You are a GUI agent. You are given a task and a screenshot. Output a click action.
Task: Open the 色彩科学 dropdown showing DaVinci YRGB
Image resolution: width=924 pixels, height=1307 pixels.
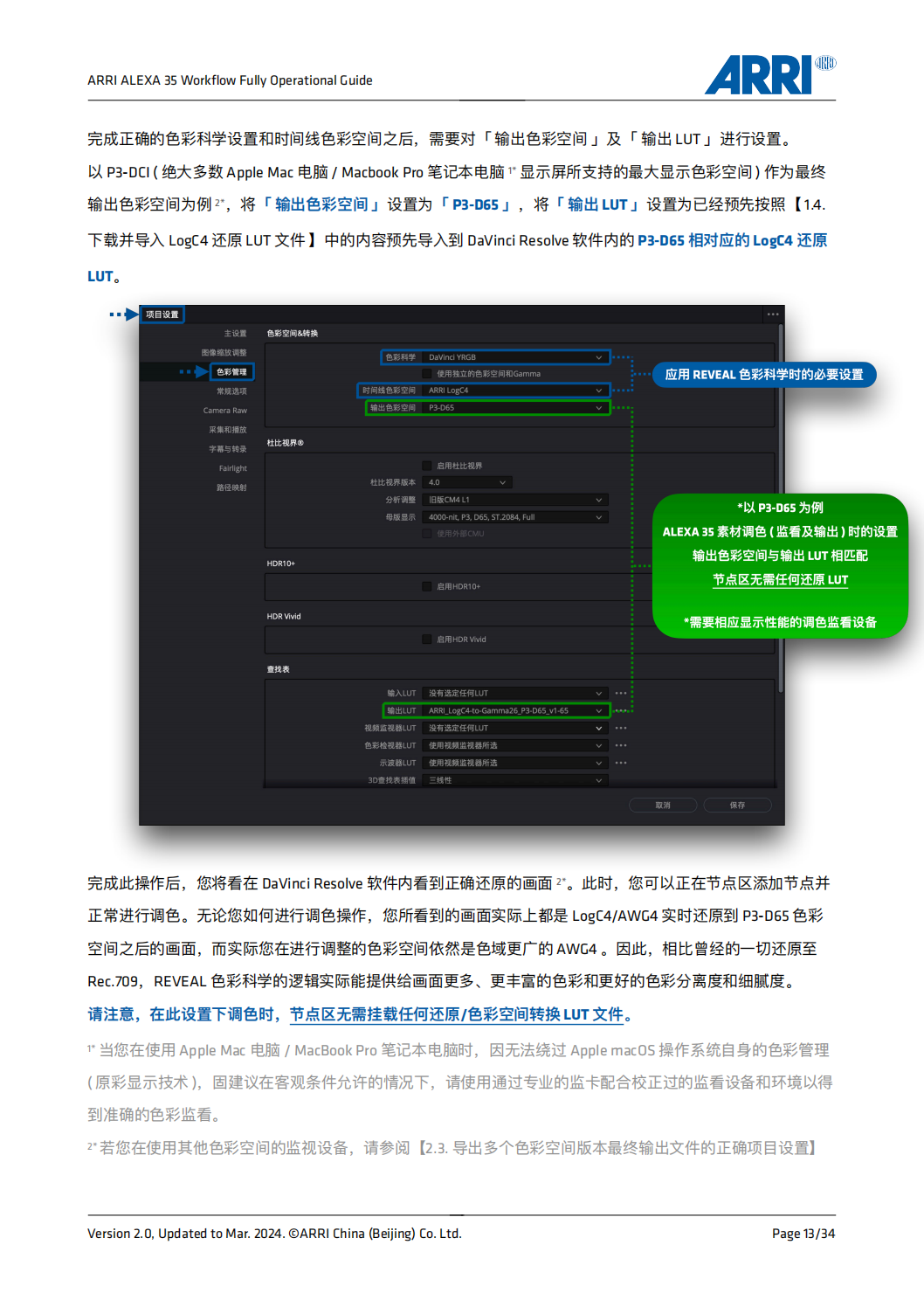512,356
